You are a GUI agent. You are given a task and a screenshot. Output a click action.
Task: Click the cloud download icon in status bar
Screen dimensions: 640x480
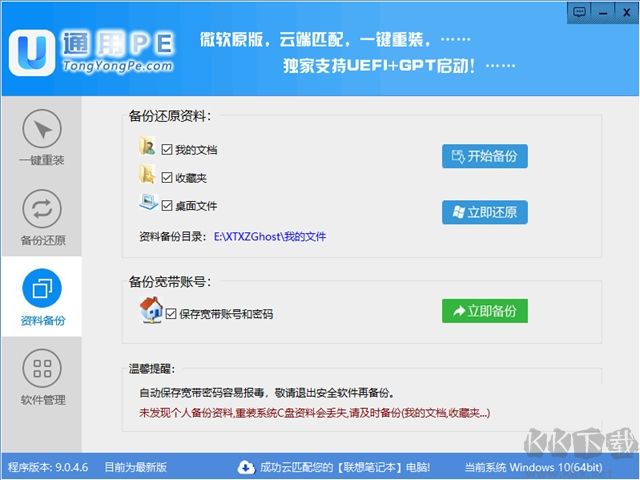click(246, 467)
